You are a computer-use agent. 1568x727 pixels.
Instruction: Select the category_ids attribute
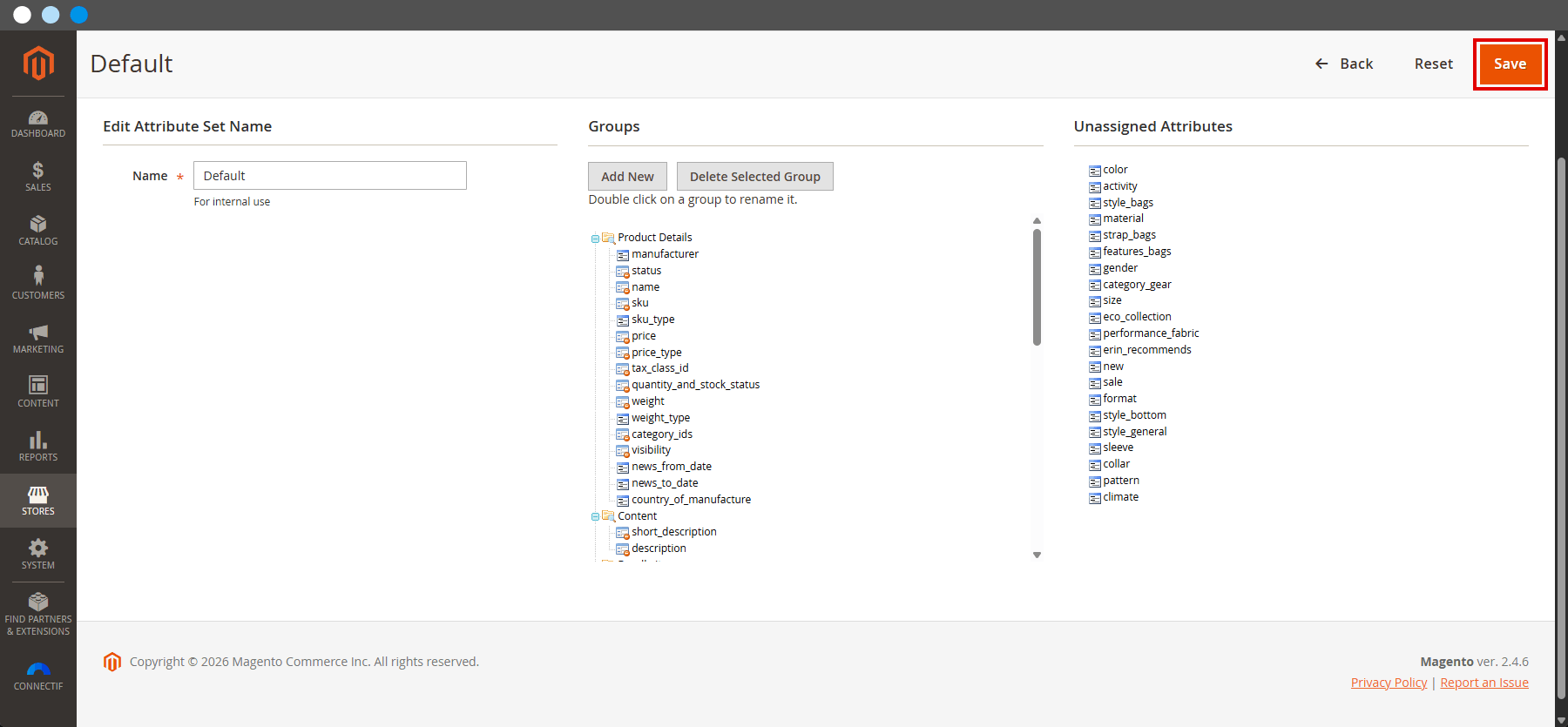(x=662, y=434)
